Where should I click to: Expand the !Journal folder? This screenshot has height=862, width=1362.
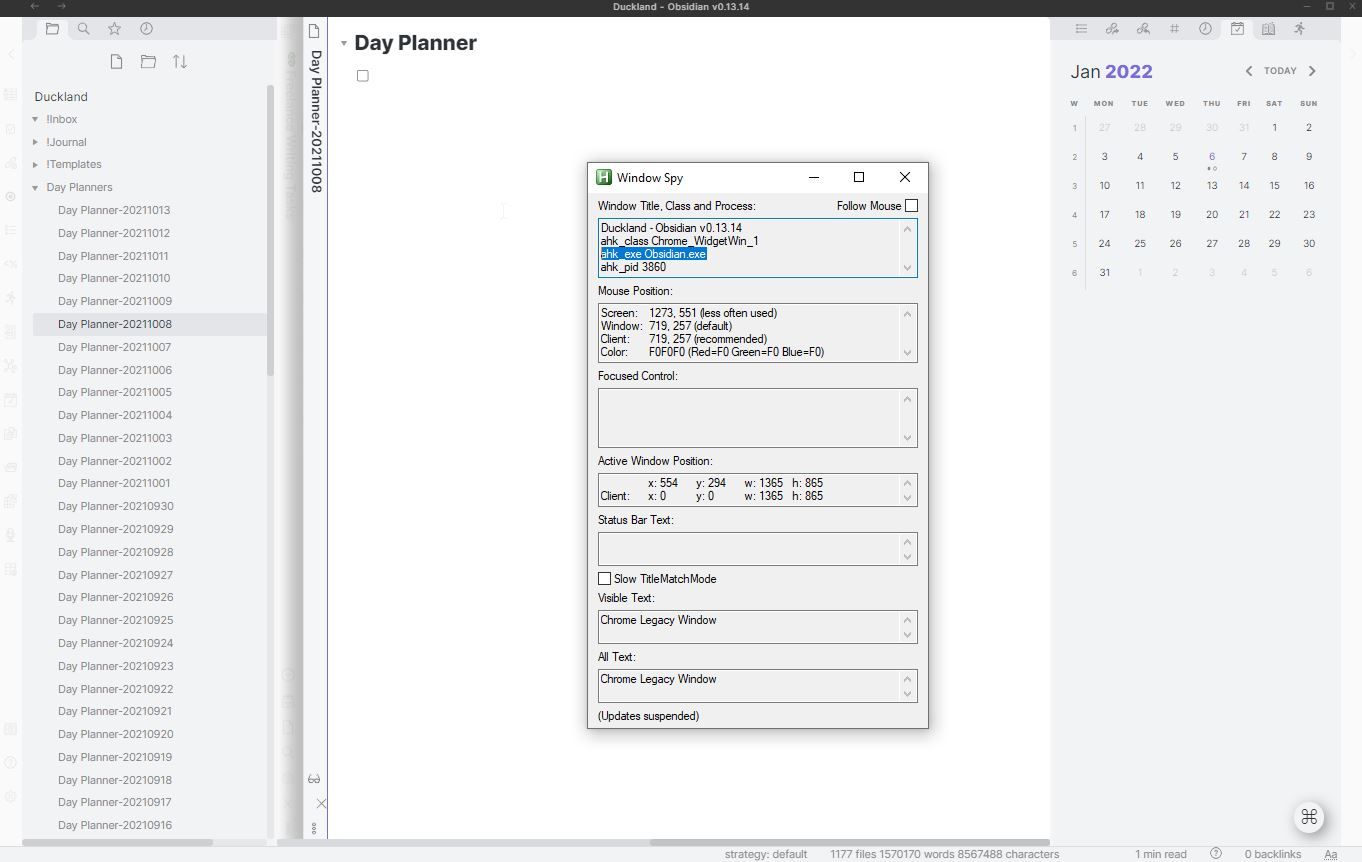tap(36, 142)
